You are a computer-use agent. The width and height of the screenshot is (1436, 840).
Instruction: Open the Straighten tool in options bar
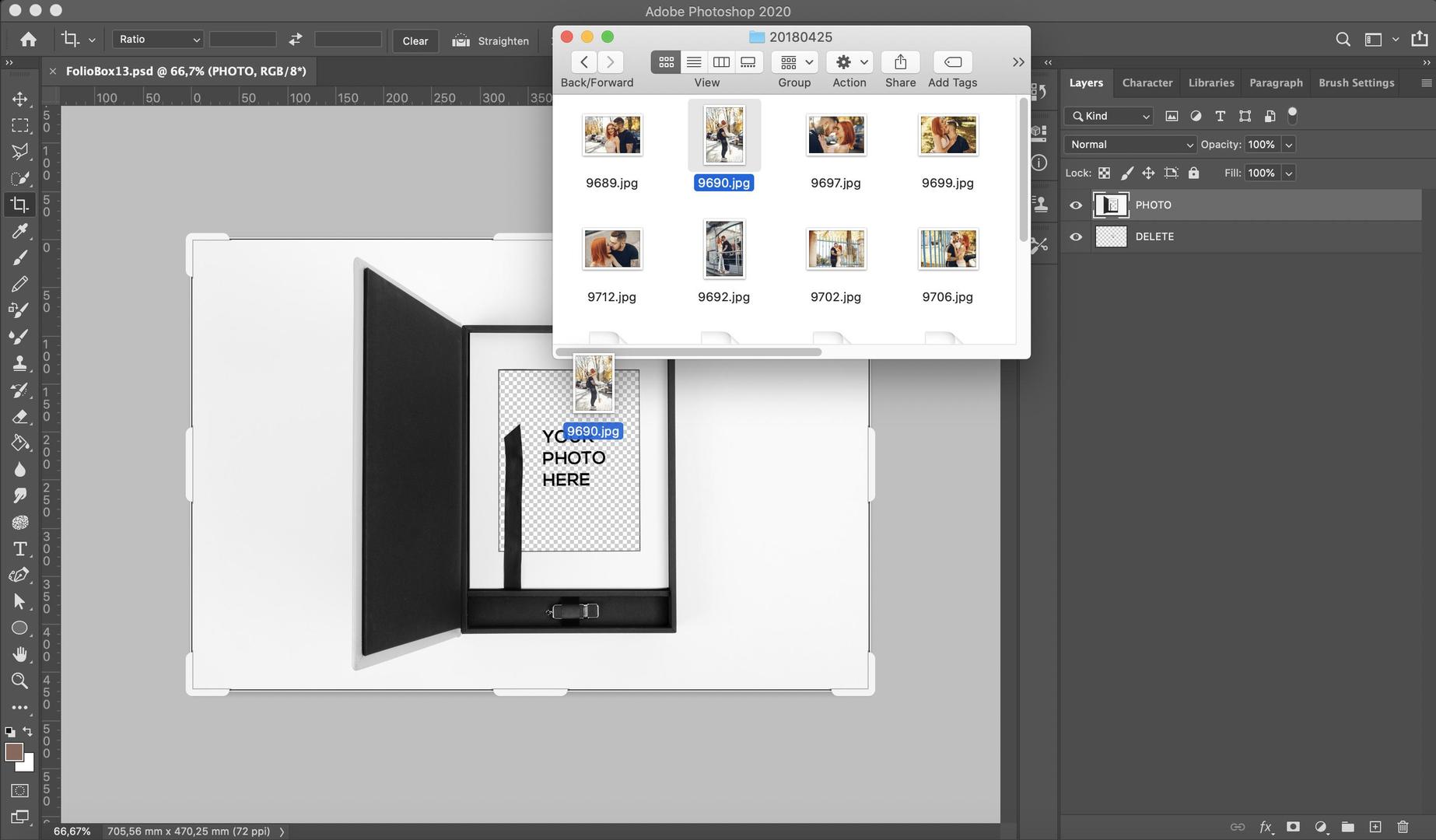tap(489, 40)
